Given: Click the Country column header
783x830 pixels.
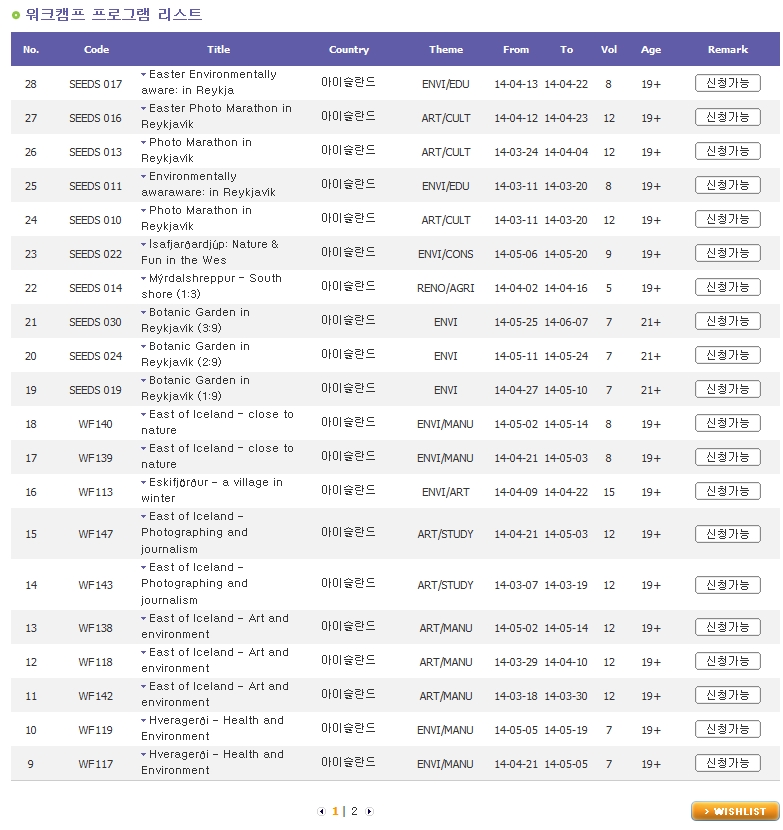Looking at the screenshot, I should tap(349, 50).
